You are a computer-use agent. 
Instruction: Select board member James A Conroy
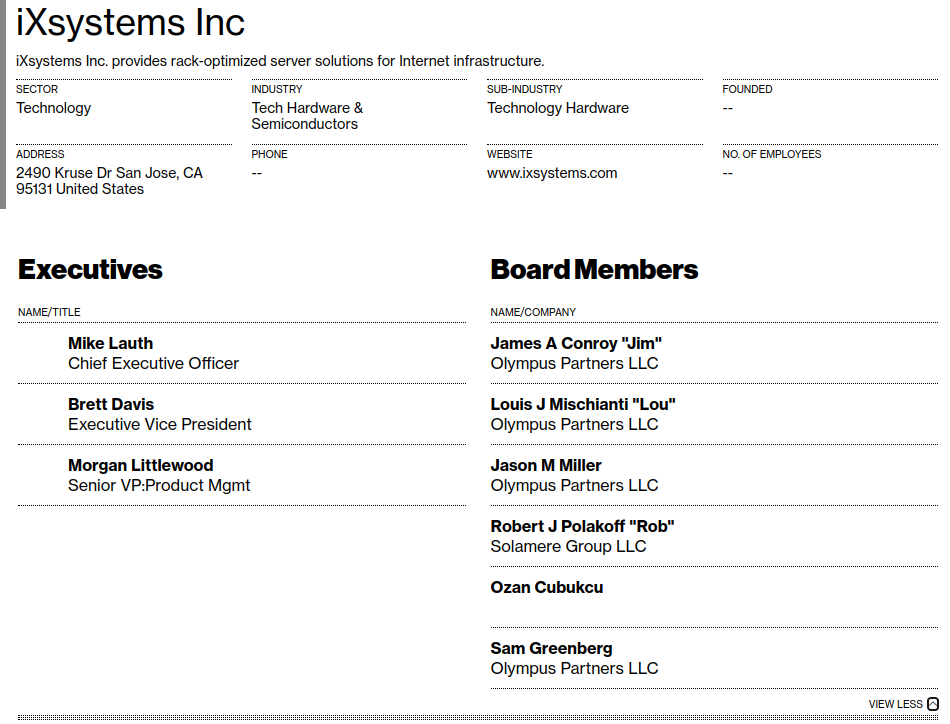[576, 344]
